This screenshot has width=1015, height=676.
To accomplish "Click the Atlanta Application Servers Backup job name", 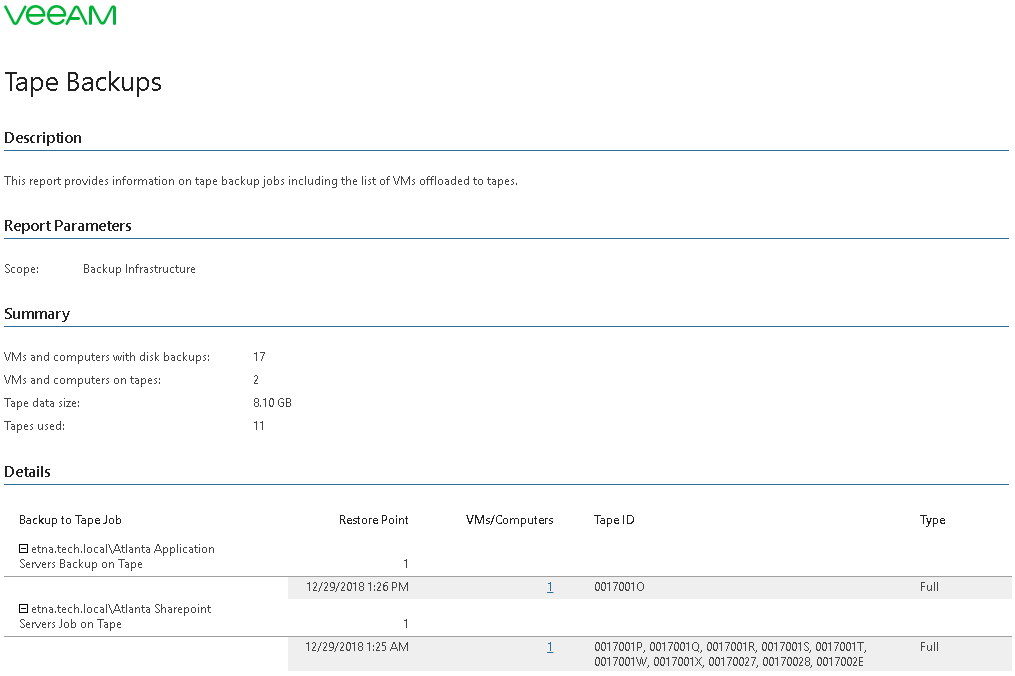I will 117,556.
